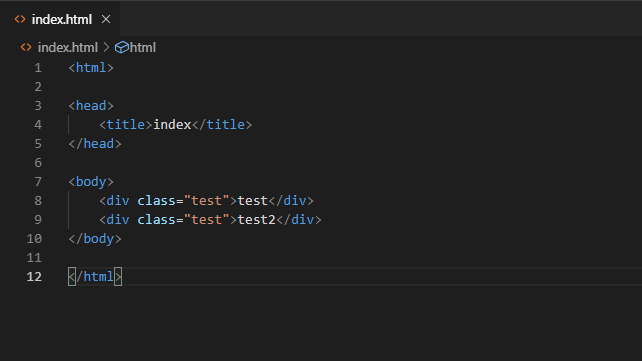Click line number 7 in the gutter

[38, 181]
